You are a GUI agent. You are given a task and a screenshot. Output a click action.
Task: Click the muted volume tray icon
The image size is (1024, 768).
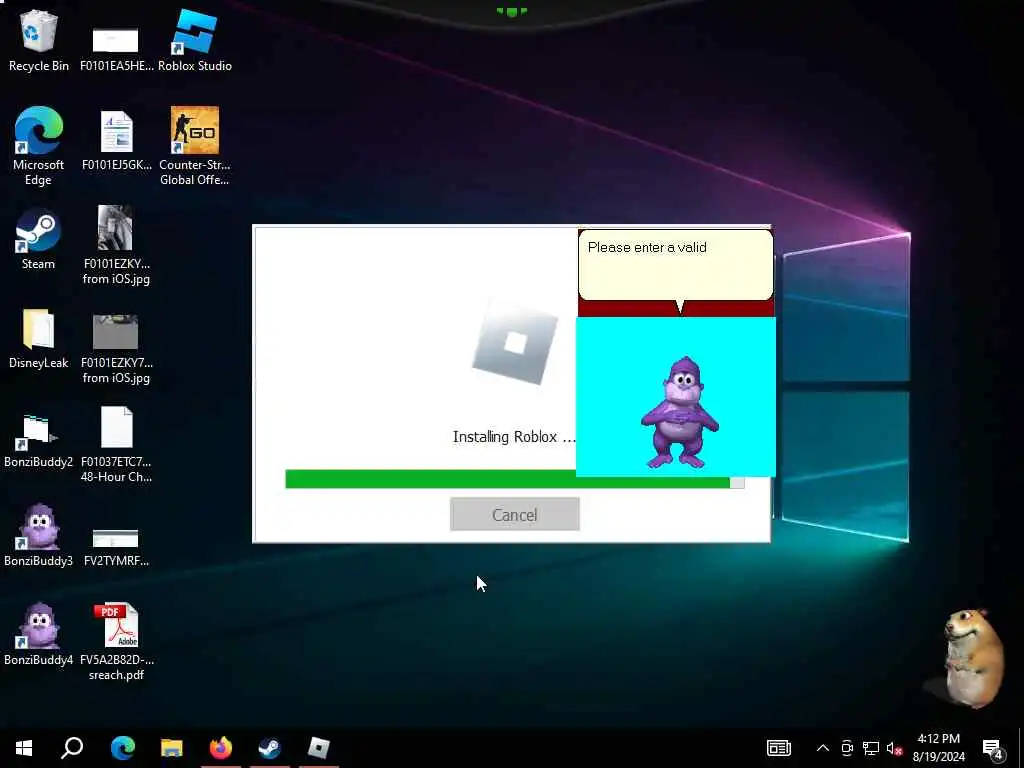coord(894,748)
